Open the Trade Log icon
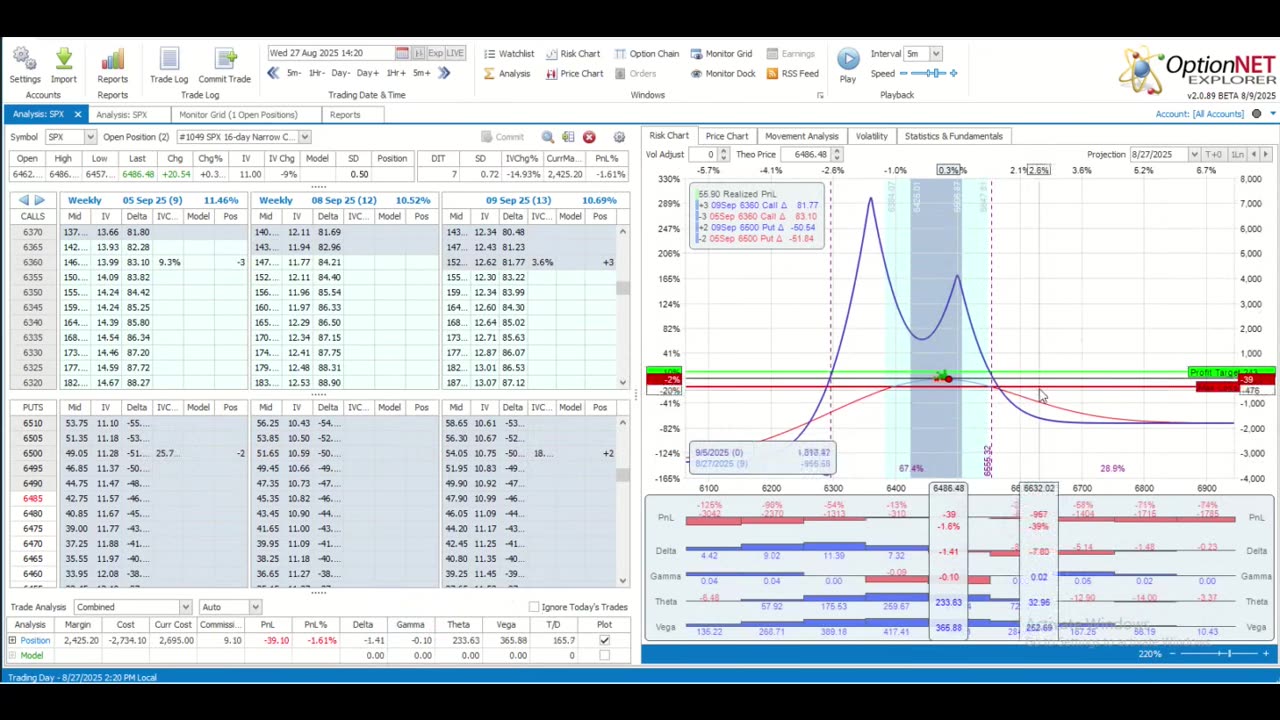The width and height of the screenshot is (1280, 720). click(168, 60)
